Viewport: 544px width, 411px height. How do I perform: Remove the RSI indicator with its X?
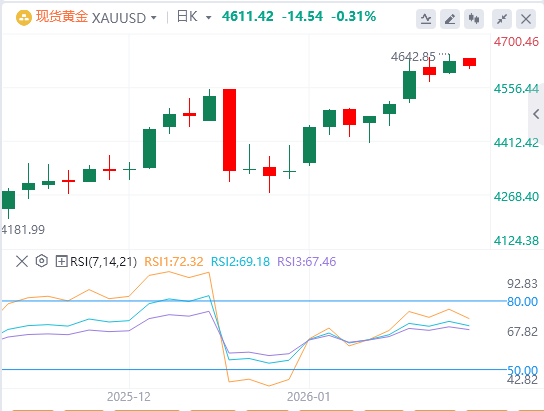[x=22, y=261]
